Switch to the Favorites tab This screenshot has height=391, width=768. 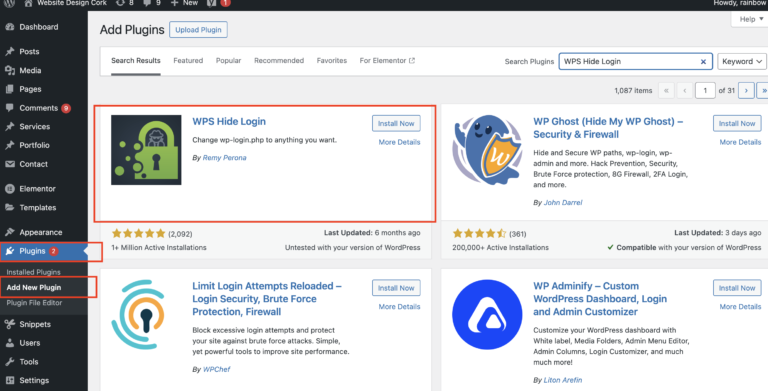pos(332,61)
